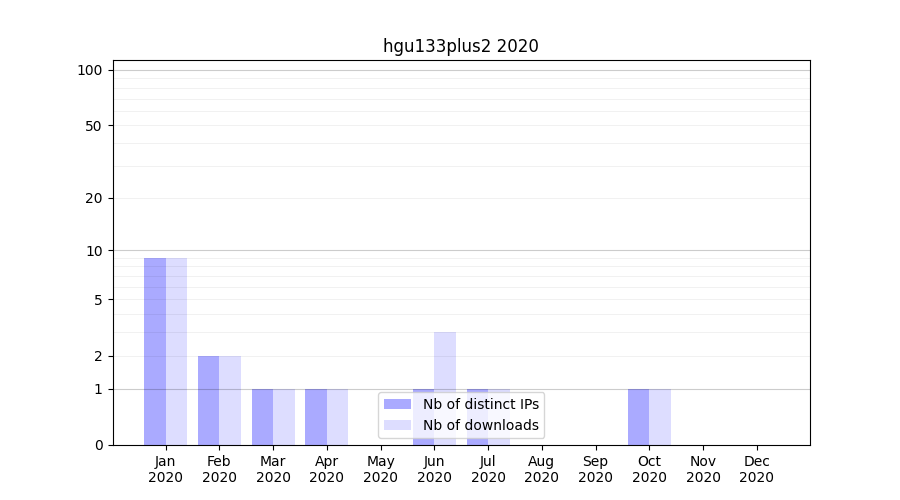
Task: Click the 'Dec 2020' x-axis label
Action: coord(756,469)
